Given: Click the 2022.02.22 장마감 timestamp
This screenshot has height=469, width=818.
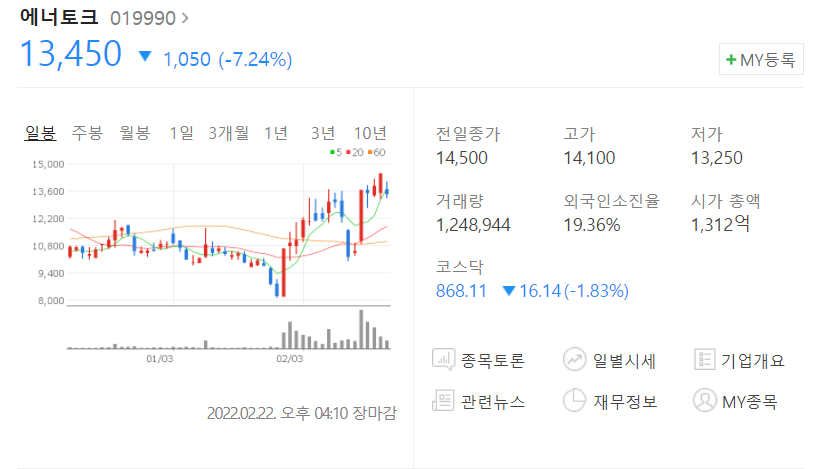Looking at the screenshot, I should [302, 413].
